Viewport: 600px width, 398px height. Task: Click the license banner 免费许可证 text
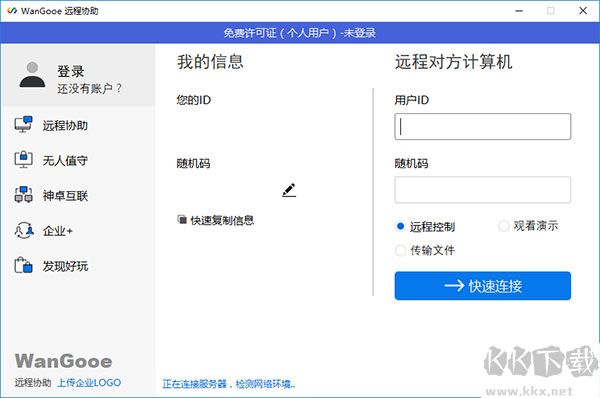click(x=300, y=33)
